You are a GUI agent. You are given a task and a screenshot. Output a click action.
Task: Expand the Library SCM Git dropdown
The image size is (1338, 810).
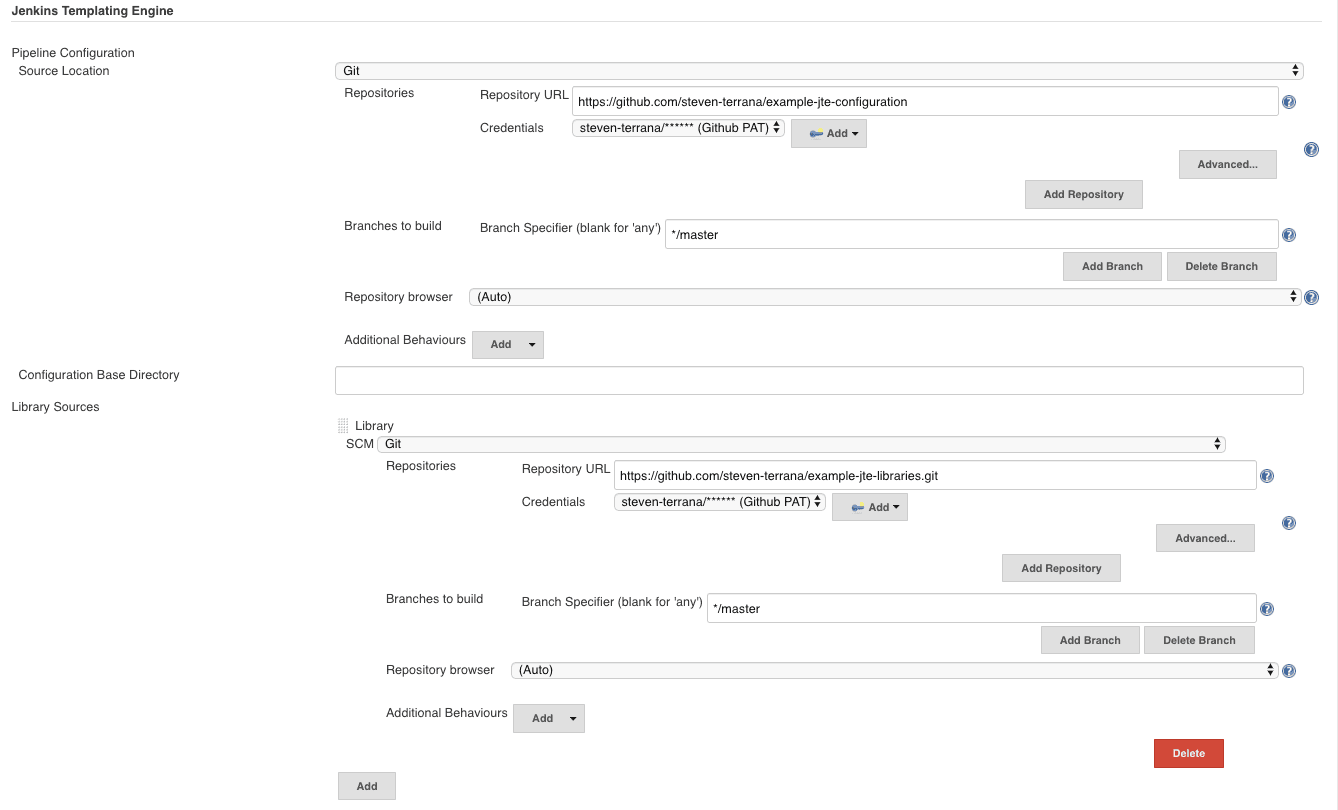pyautogui.click(x=800, y=444)
